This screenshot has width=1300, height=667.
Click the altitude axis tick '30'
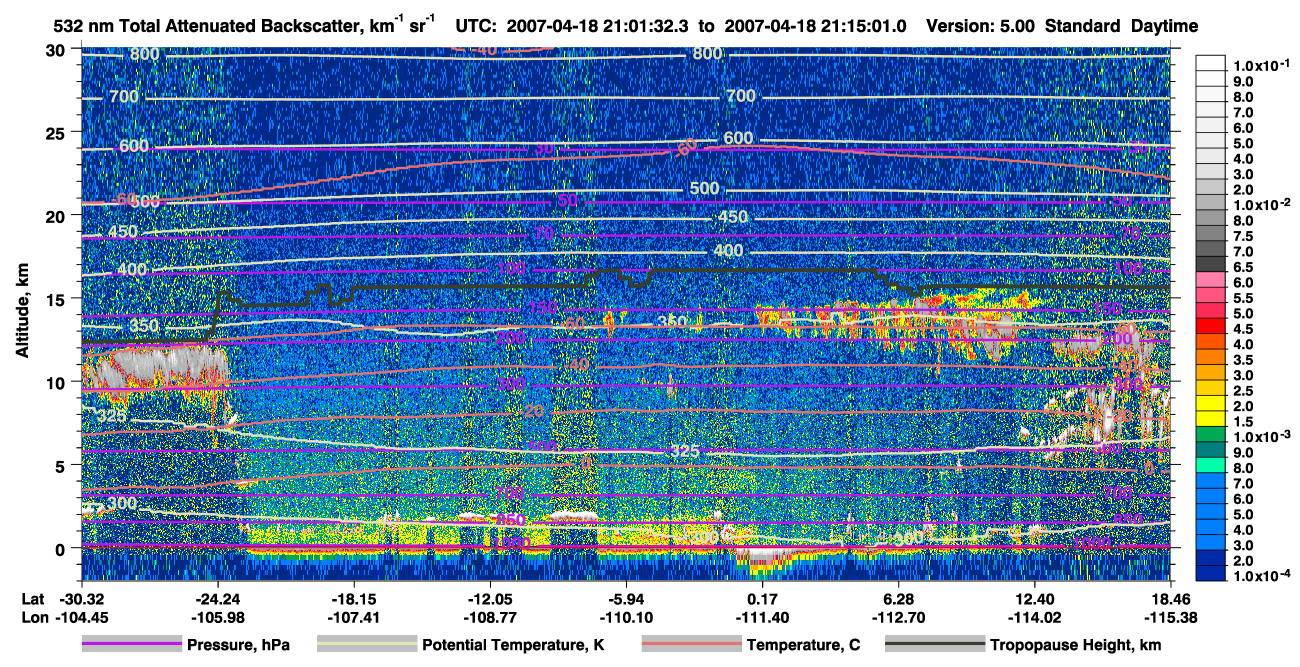click(x=57, y=50)
